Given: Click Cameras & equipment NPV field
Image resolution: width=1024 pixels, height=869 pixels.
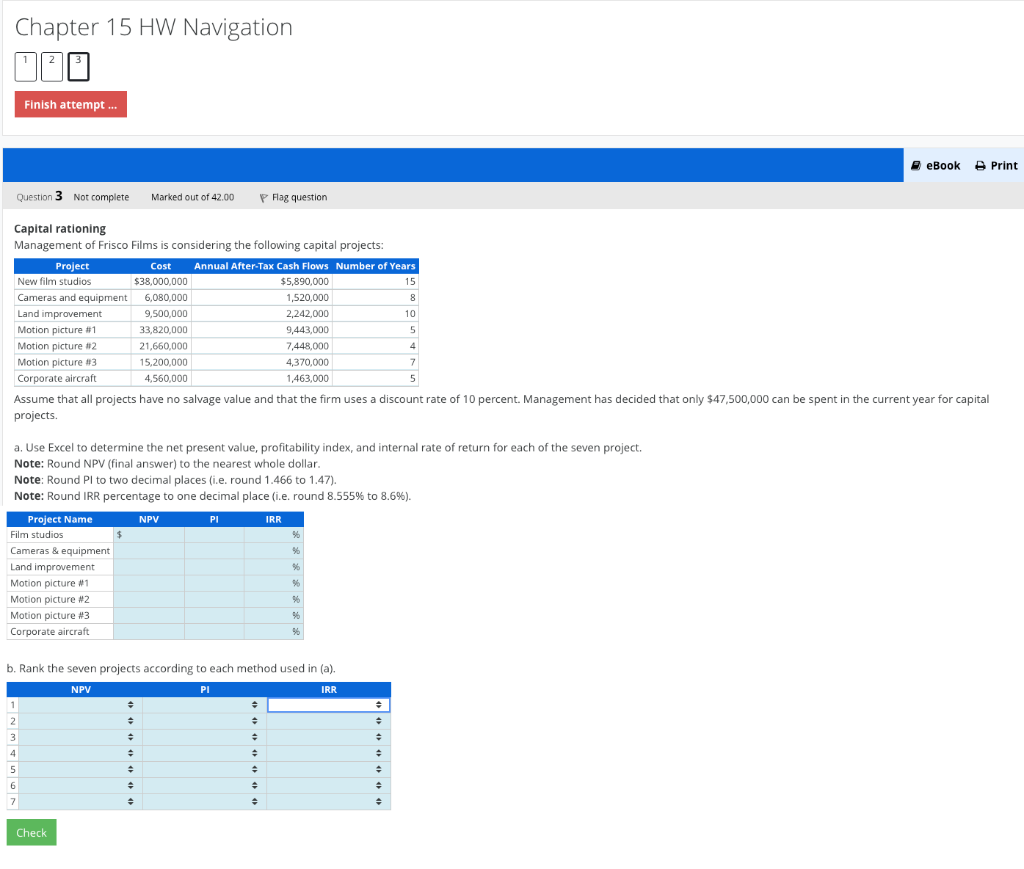Looking at the screenshot, I should [149, 551].
